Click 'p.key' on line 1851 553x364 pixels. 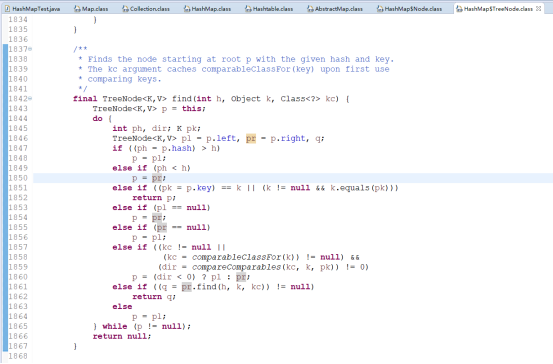pyautogui.click(x=199, y=188)
